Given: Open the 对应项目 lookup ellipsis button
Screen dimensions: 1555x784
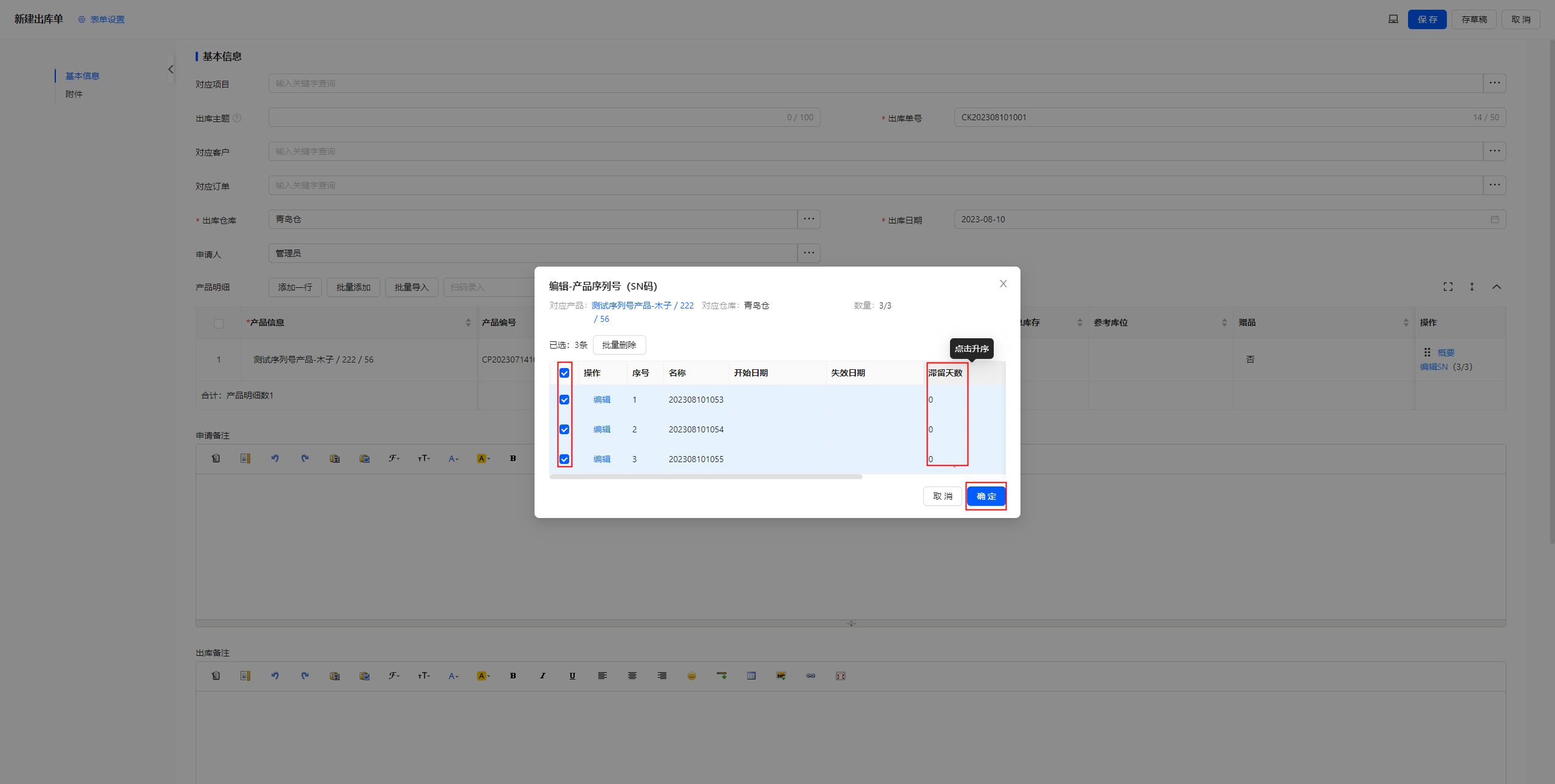Looking at the screenshot, I should [1494, 83].
